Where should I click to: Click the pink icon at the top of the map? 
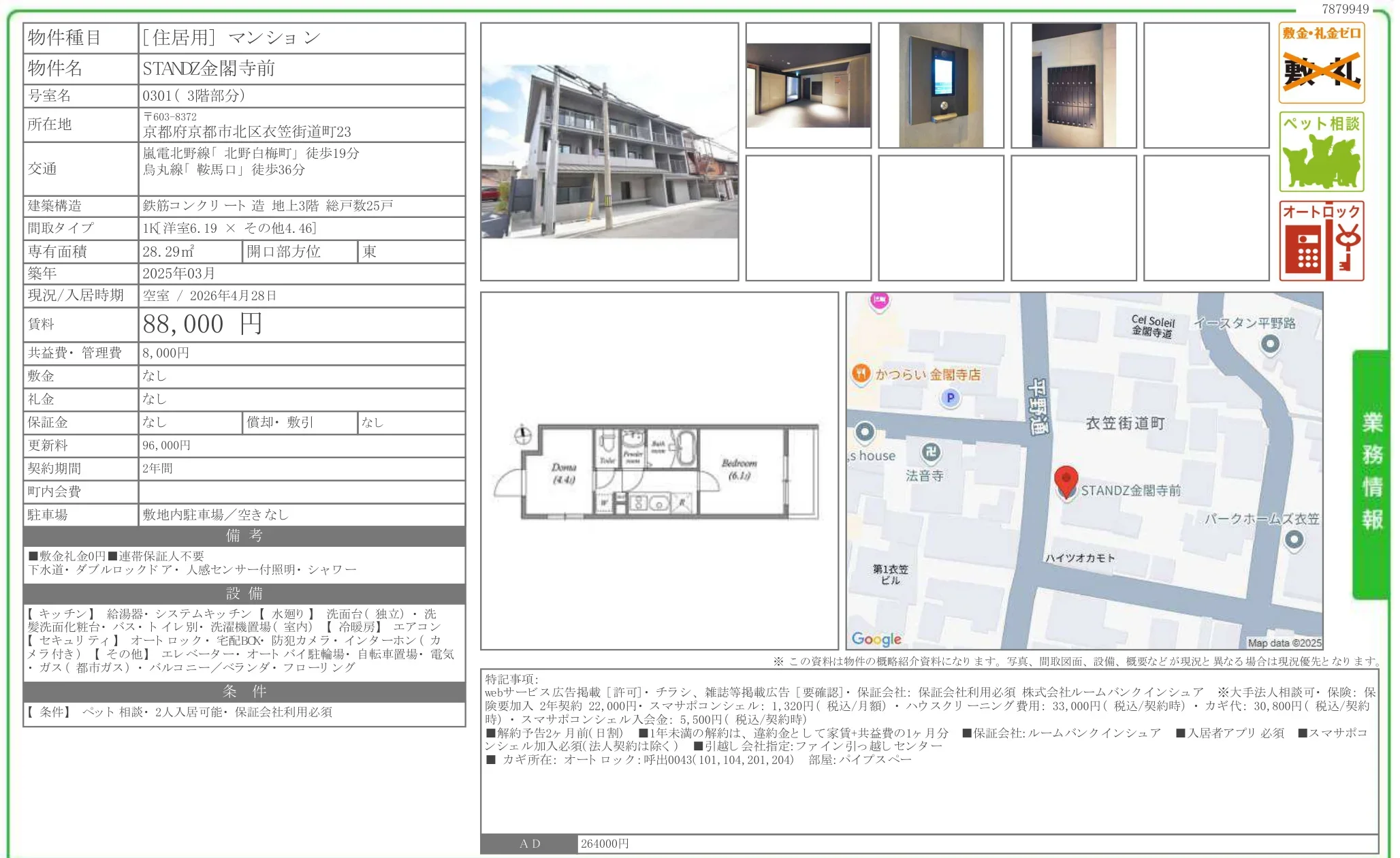(880, 301)
